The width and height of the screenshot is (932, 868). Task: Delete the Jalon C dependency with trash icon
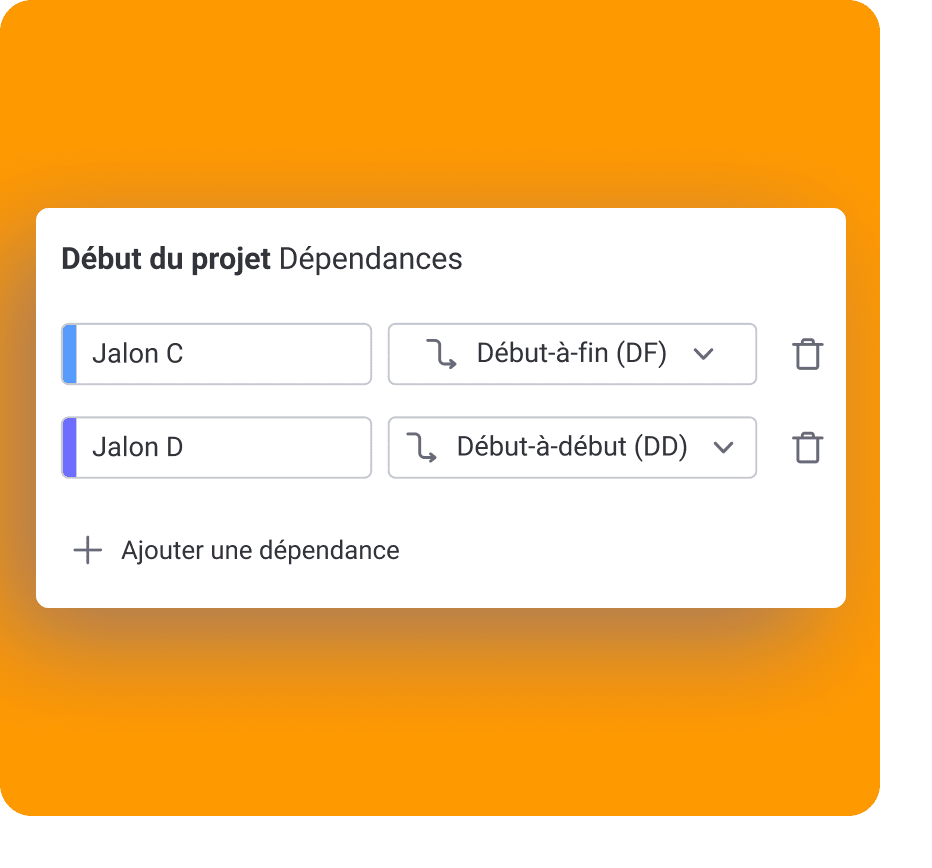807,354
